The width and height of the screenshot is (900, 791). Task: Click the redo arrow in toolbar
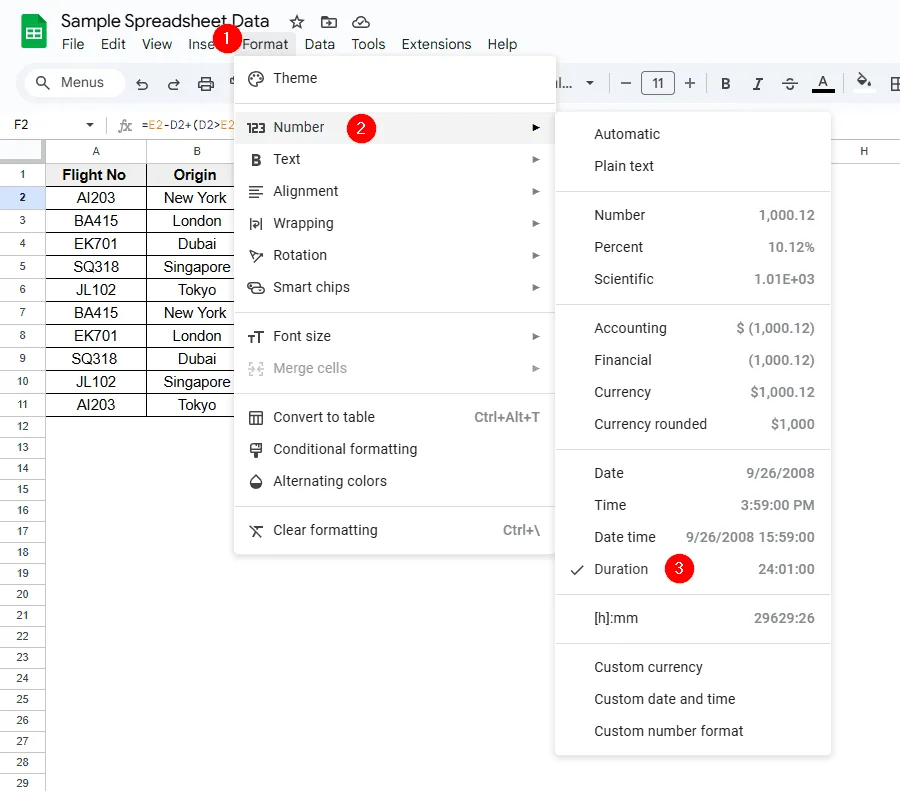[174, 84]
